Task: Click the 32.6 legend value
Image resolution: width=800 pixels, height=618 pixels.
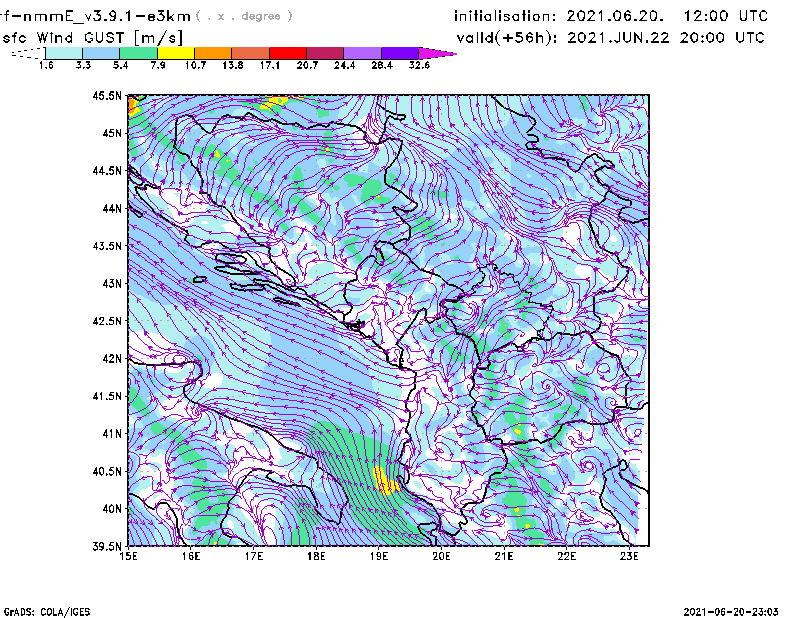Action: click(x=419, y=65)
